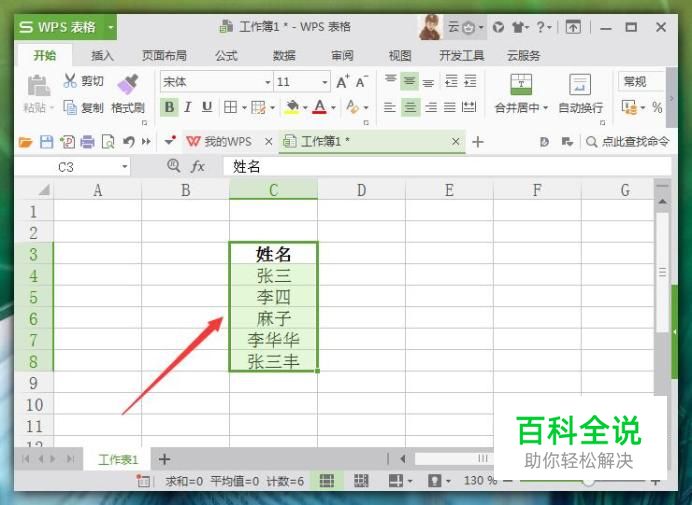Toggle align left
Screen dimensions: 692x505
(390, 107)
